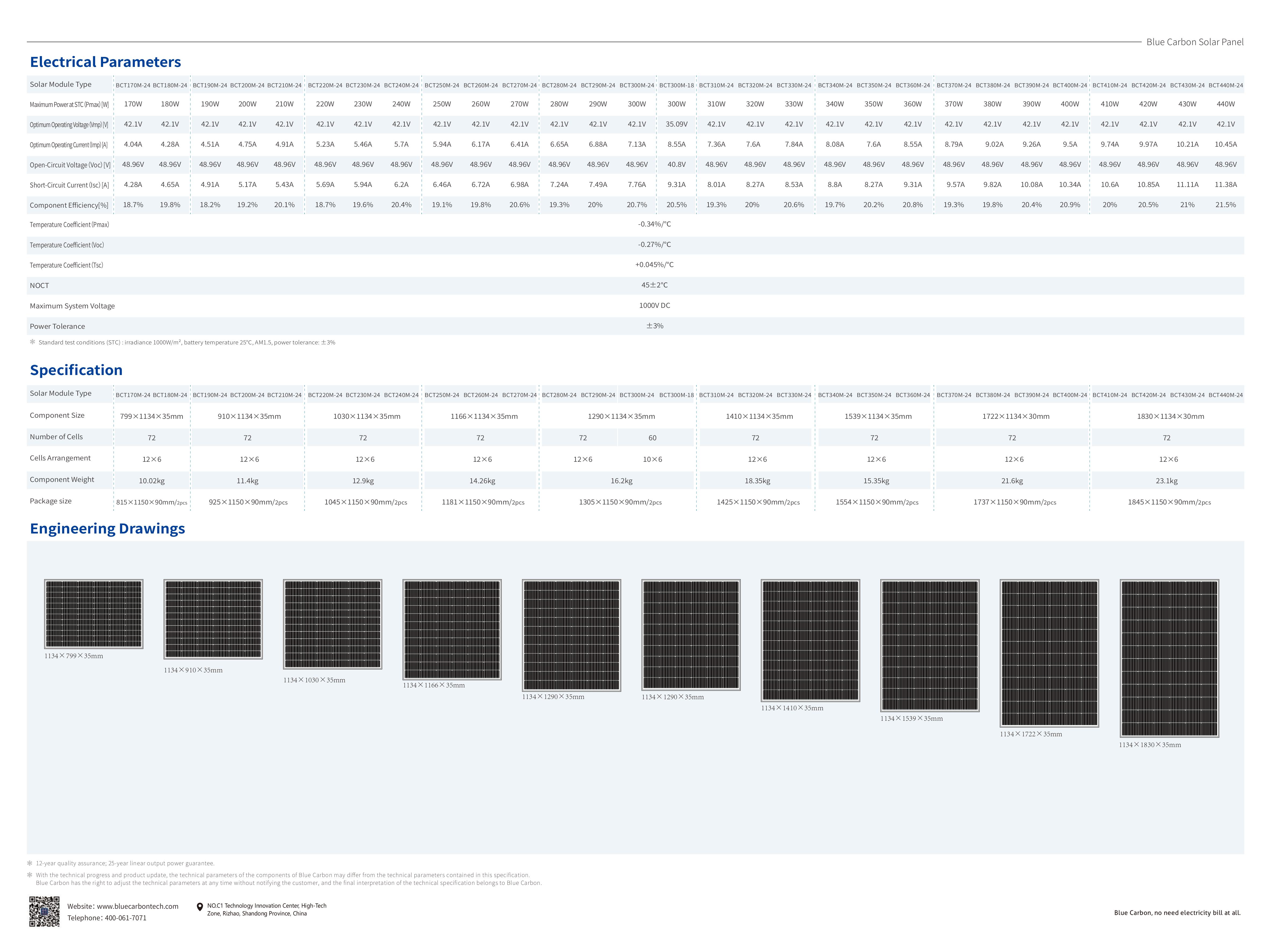Click the 1000V DC maximum system voltage value
The height and width of the screenshot is (952, 1269).
click(654, 305)
